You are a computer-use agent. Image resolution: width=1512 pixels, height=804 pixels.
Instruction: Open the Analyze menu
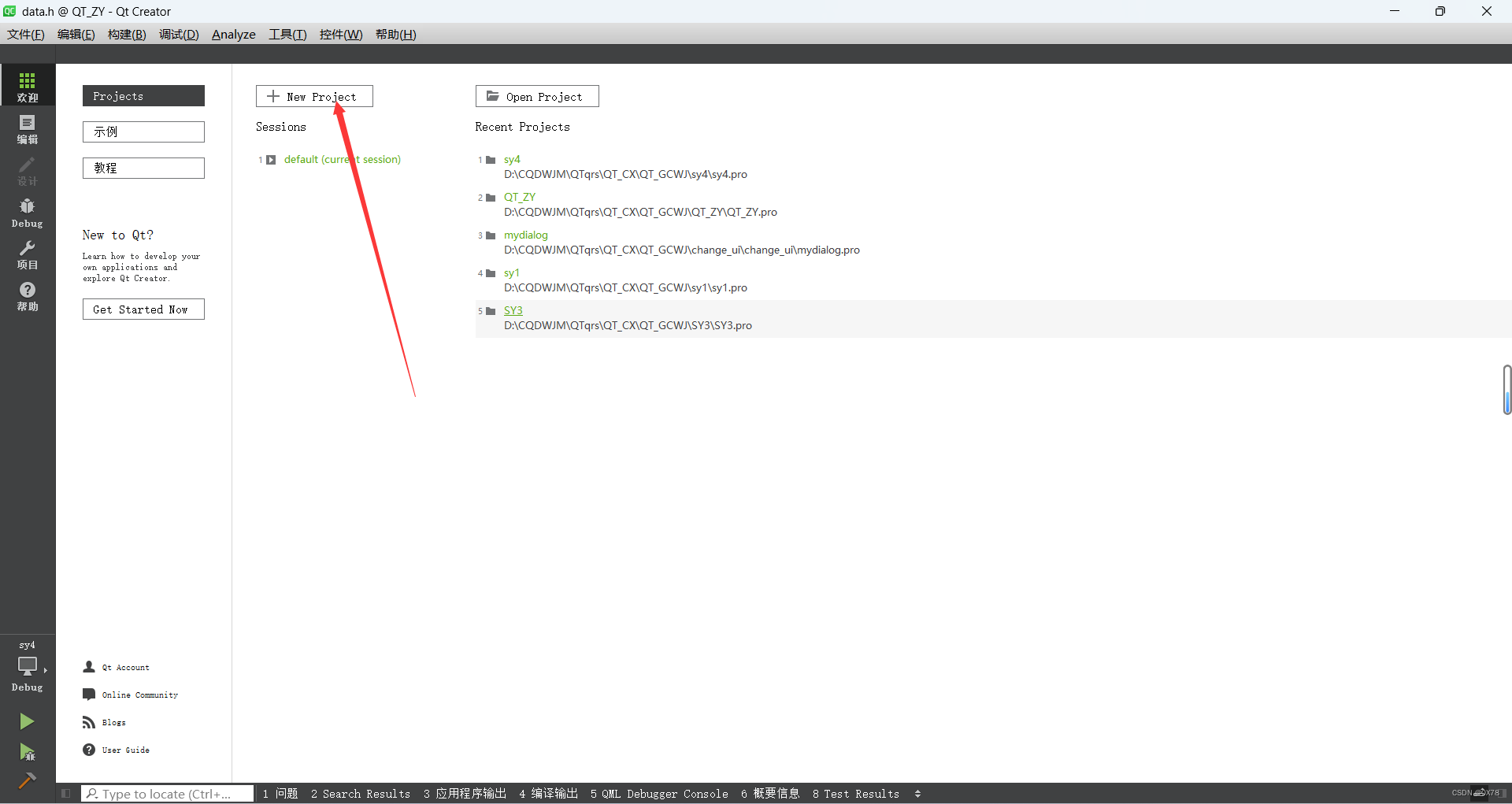(x=234, y=34)
